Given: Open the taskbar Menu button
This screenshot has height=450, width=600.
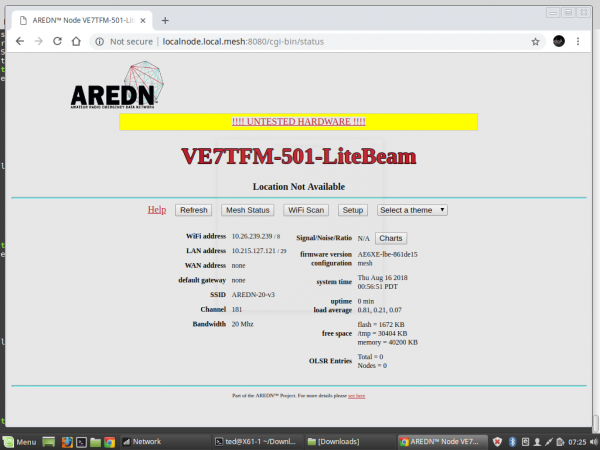Looking at the screenshot, I should coord(20,442).
